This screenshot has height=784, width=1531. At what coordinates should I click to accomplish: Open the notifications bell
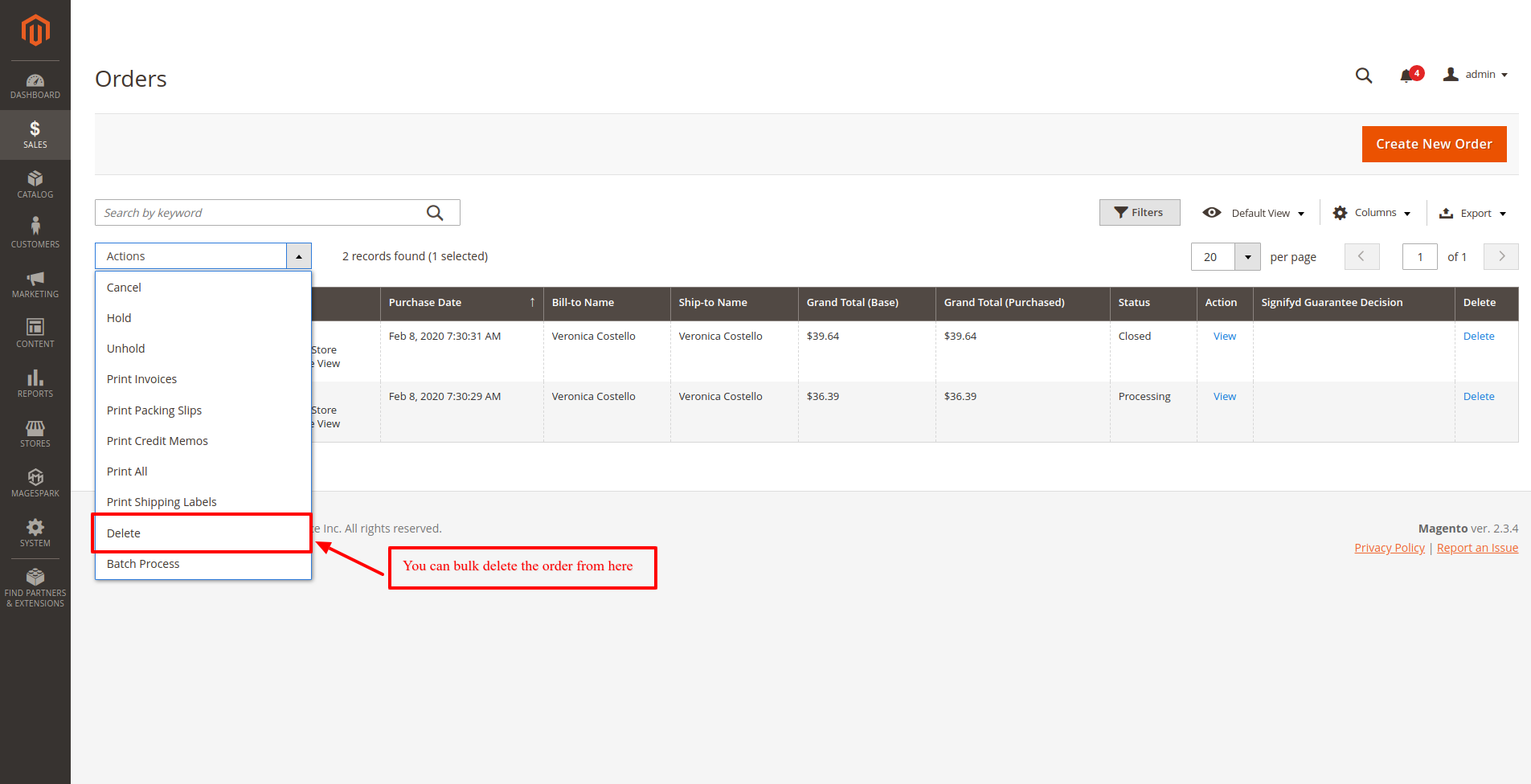click(1410, 75)
